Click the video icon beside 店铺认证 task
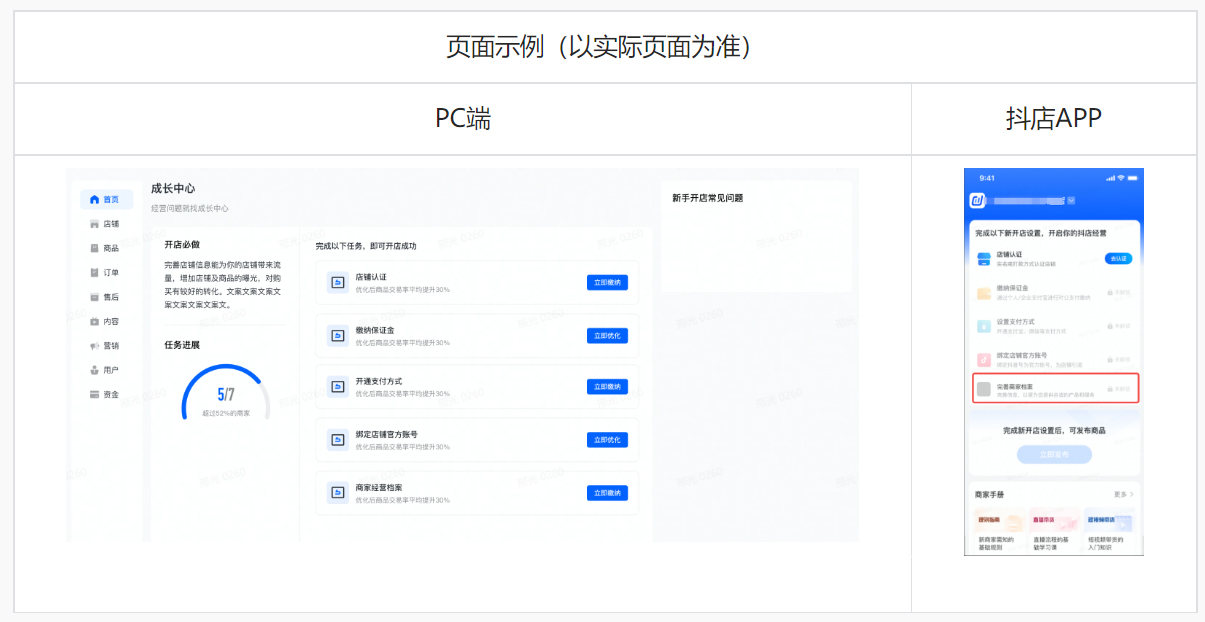 pyautogui.click(x=337, y=281)
